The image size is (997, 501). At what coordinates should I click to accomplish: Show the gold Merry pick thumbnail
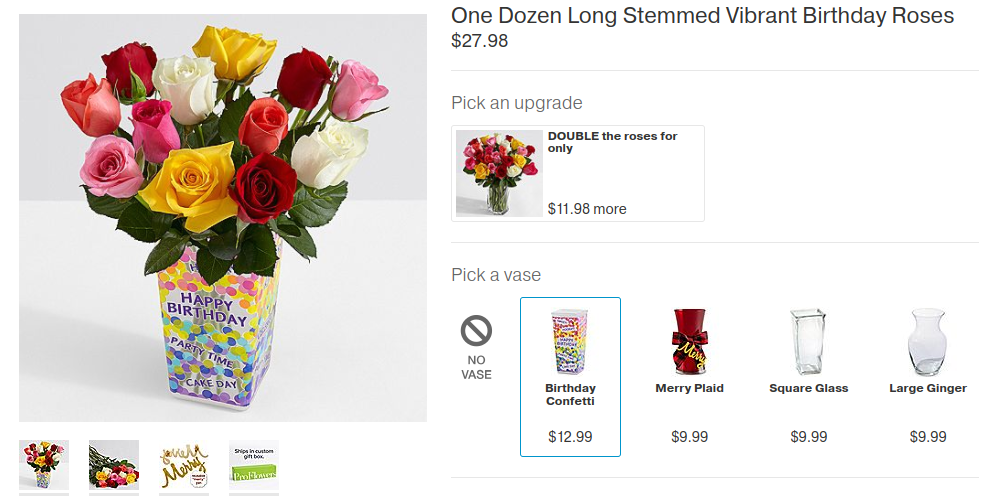184,465
